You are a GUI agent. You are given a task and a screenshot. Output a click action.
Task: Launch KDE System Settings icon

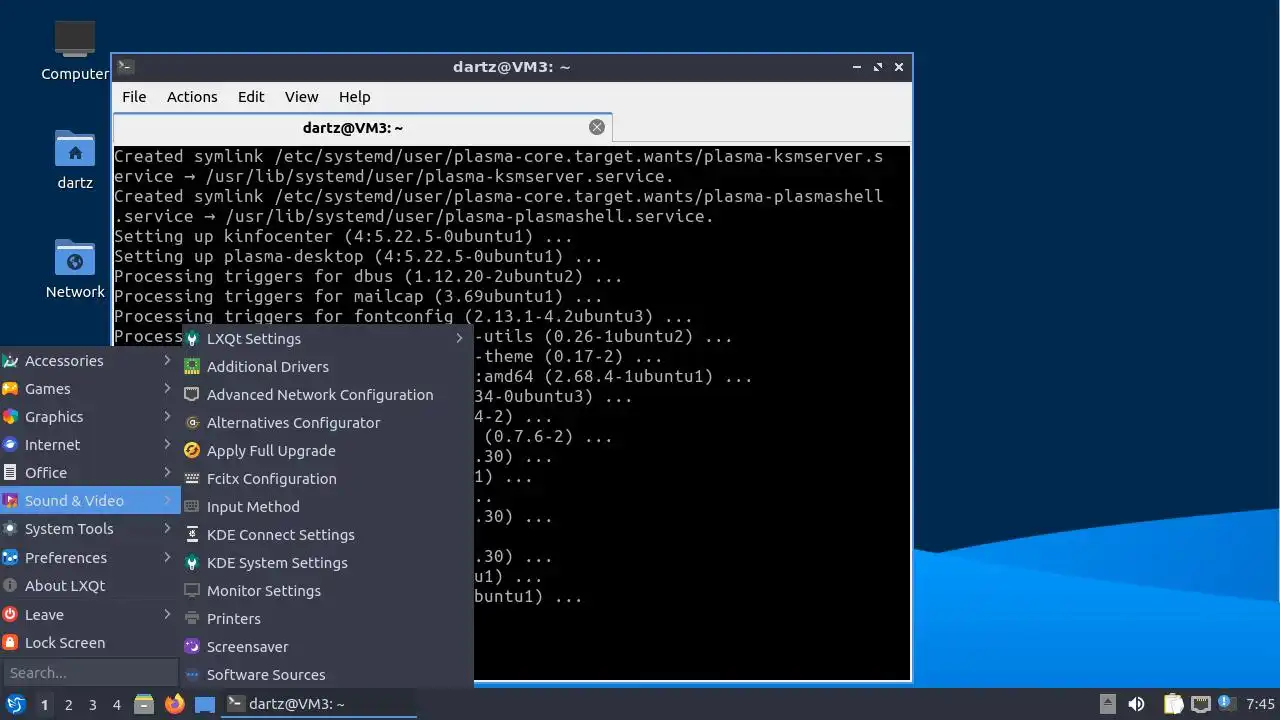coord(192,563)
